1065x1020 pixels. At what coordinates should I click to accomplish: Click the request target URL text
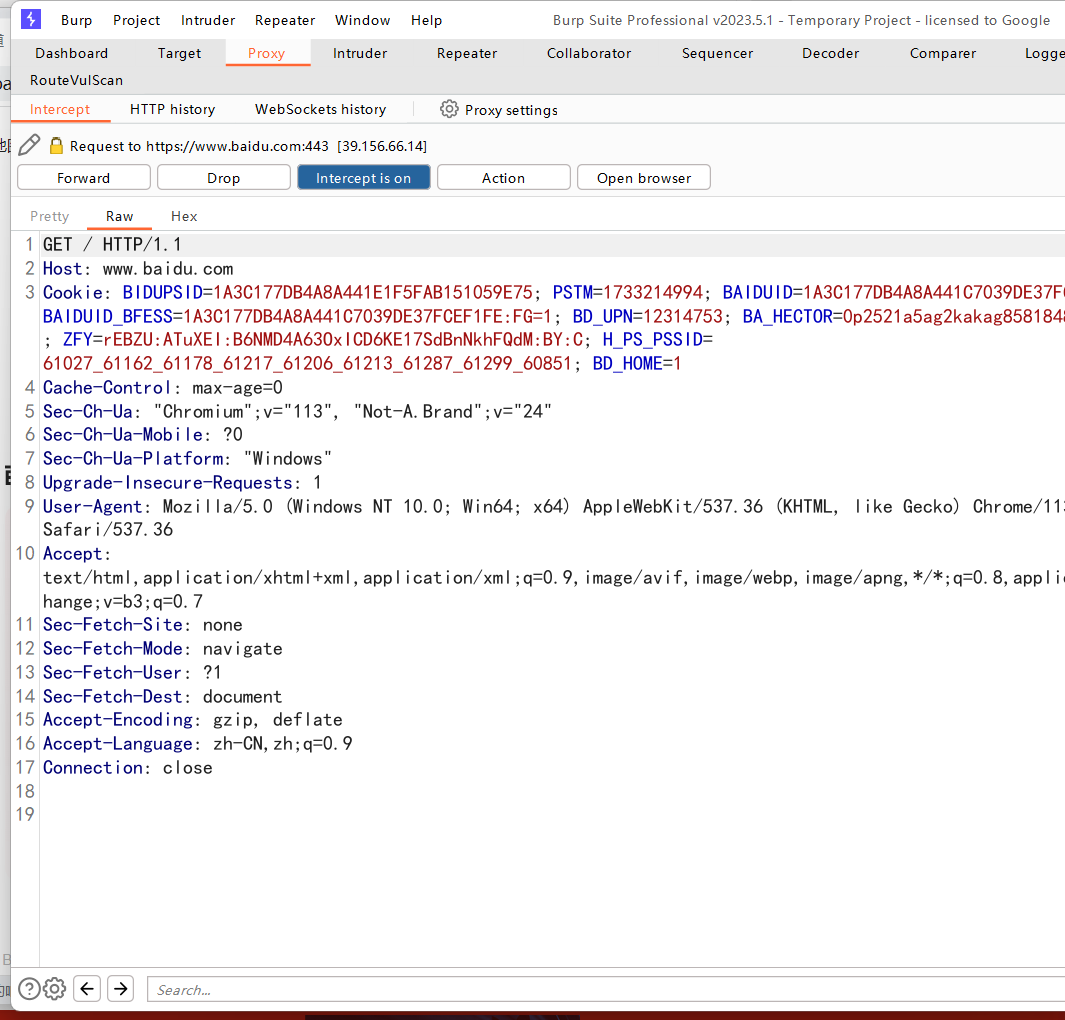tap(237, 146)
